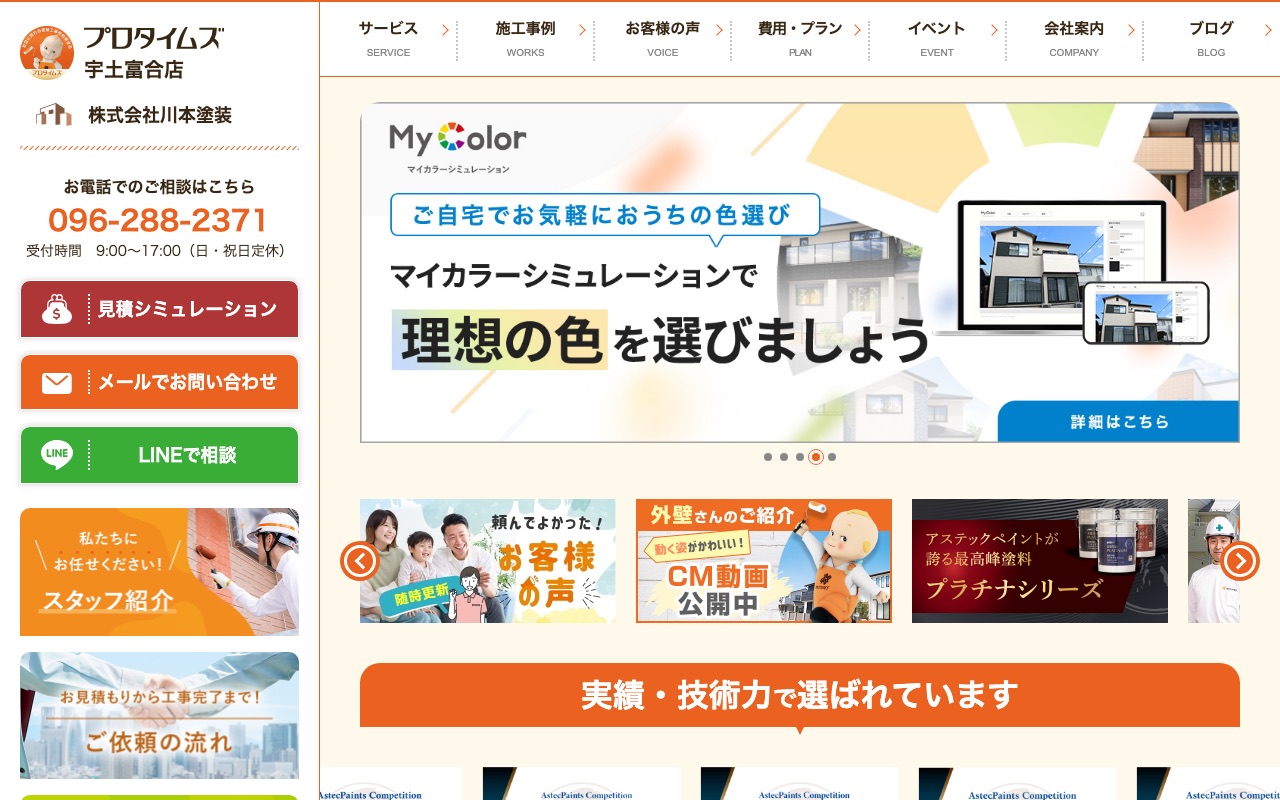The image size is (1280, 800).
Task: Open 会社案内 COMPANY menu
Action: click(x=1074, y=38)
